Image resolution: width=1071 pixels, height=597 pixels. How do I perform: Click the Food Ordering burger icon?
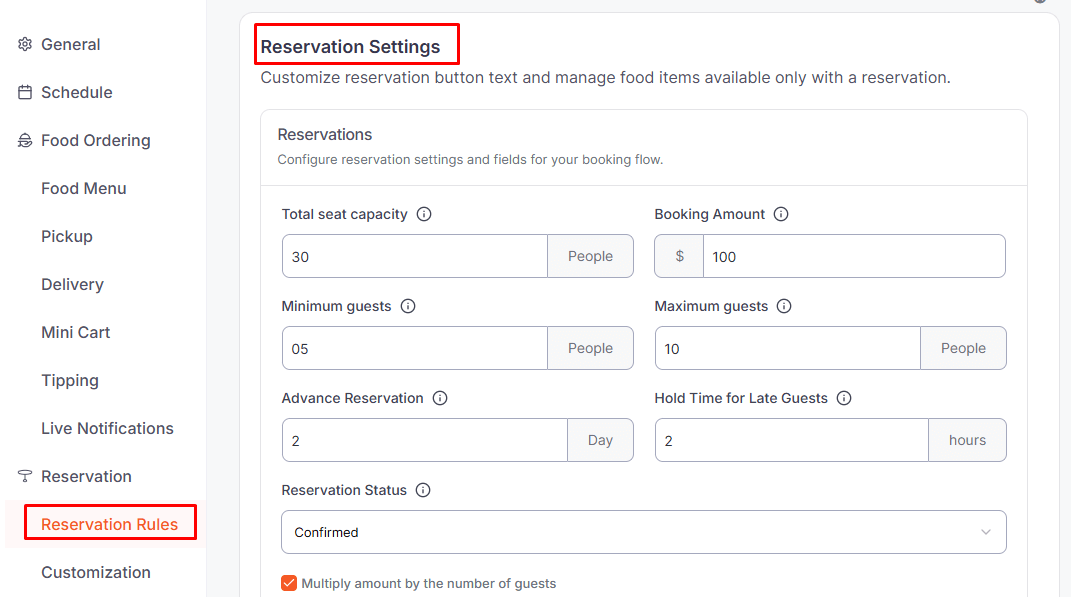(x=25, y=141)
